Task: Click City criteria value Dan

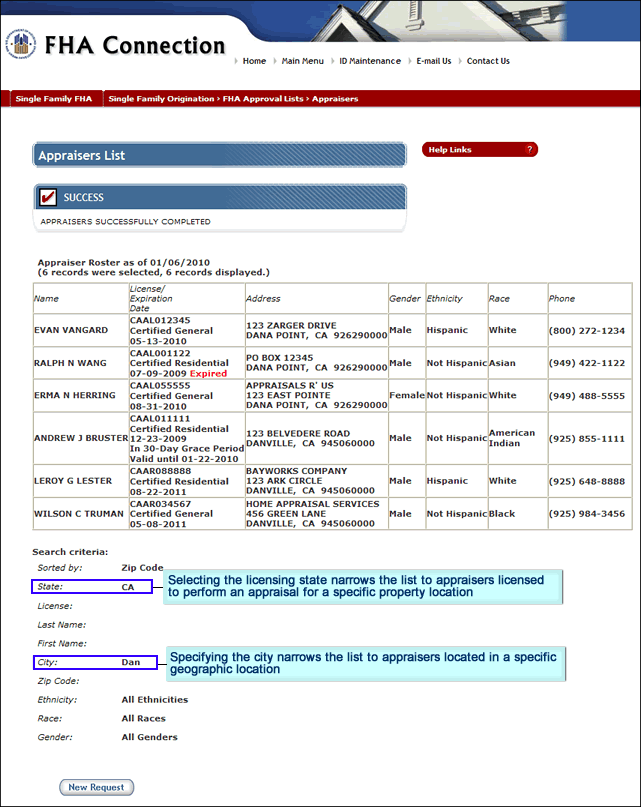Action: point(131,662)
